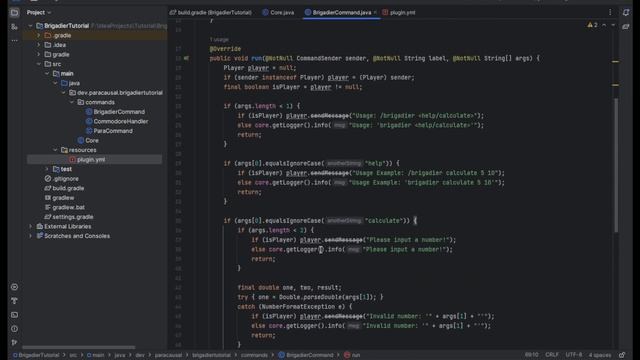640x360 pixels.
Task: Switch to plugin.yml tab
Action: (x=399, y=13)
